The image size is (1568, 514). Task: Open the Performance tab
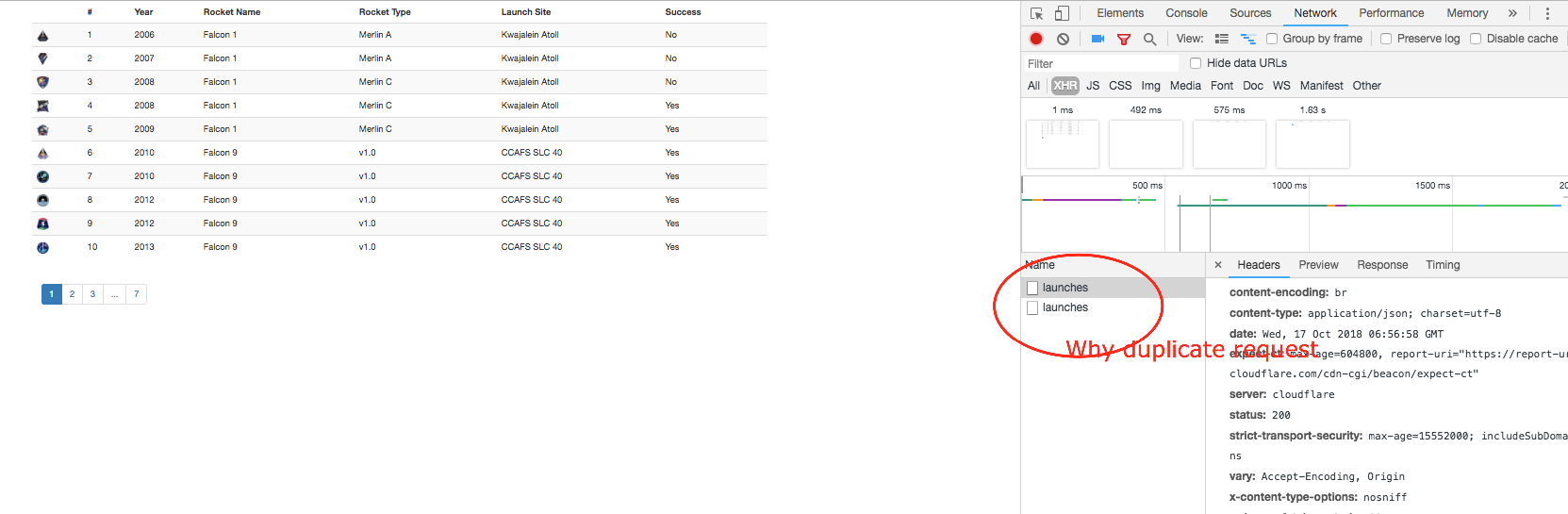(1392, 13)
